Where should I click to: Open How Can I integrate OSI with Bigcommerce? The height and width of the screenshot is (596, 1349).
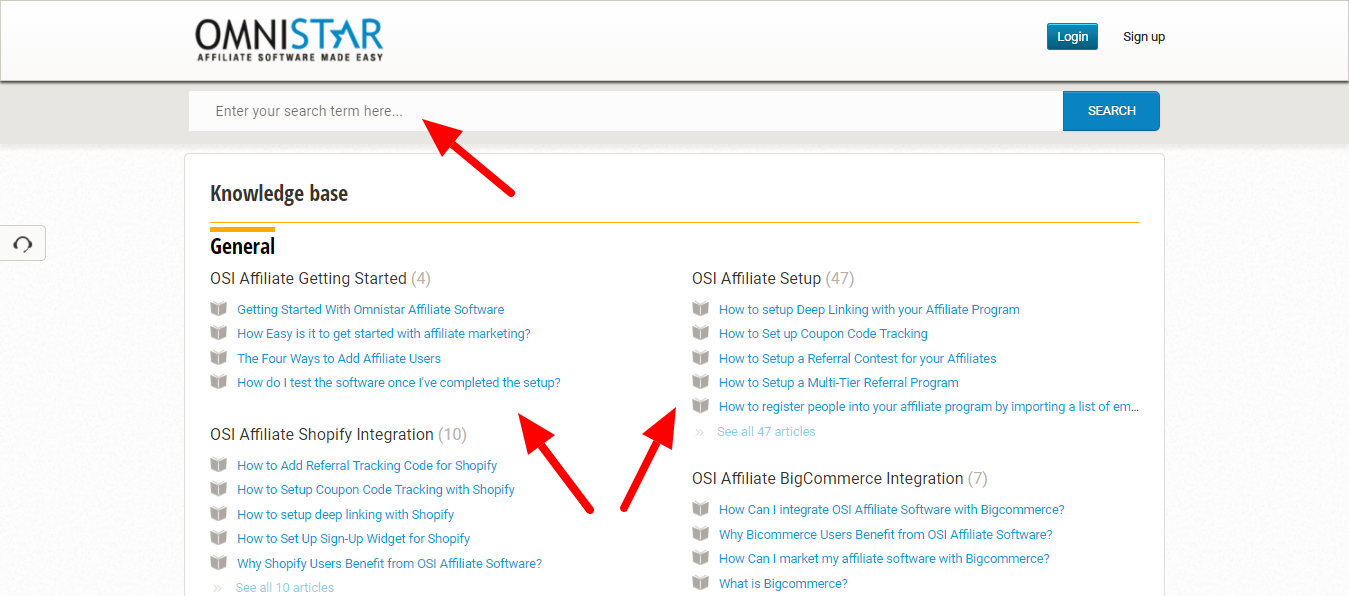click(892, 510)
